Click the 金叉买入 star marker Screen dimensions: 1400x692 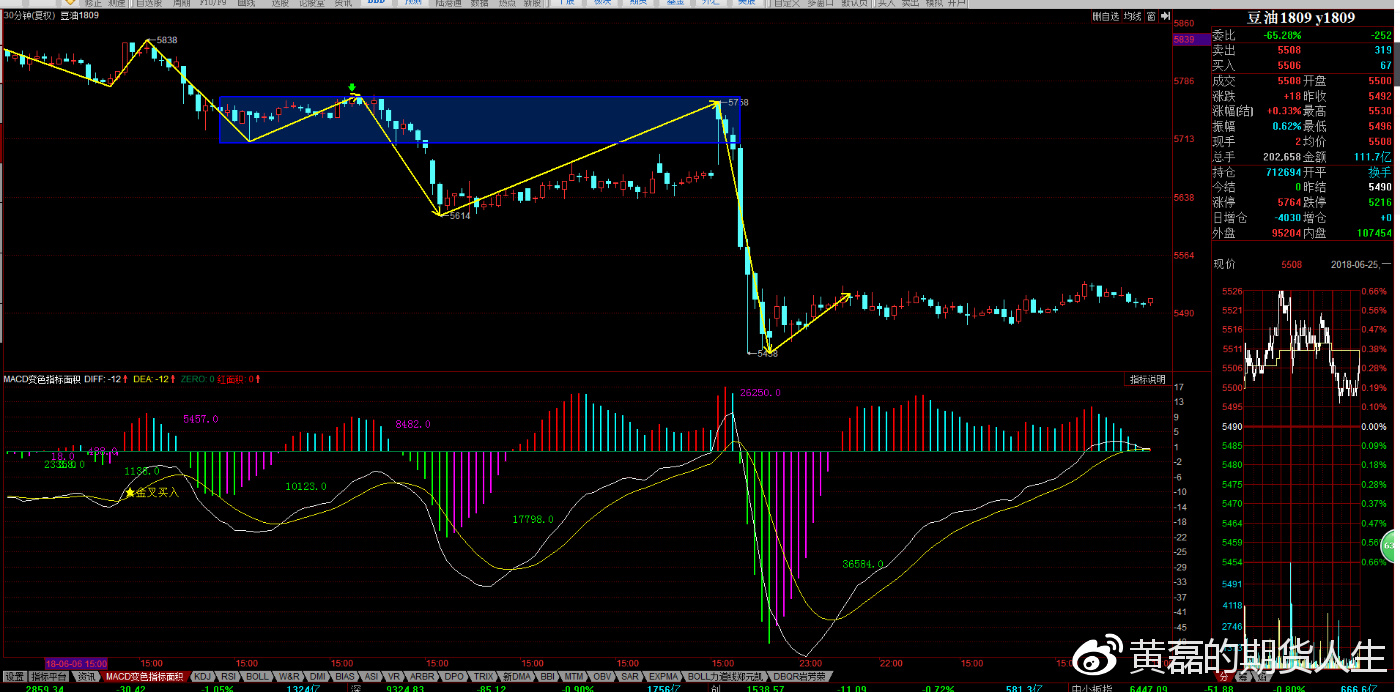click(129, 493)
